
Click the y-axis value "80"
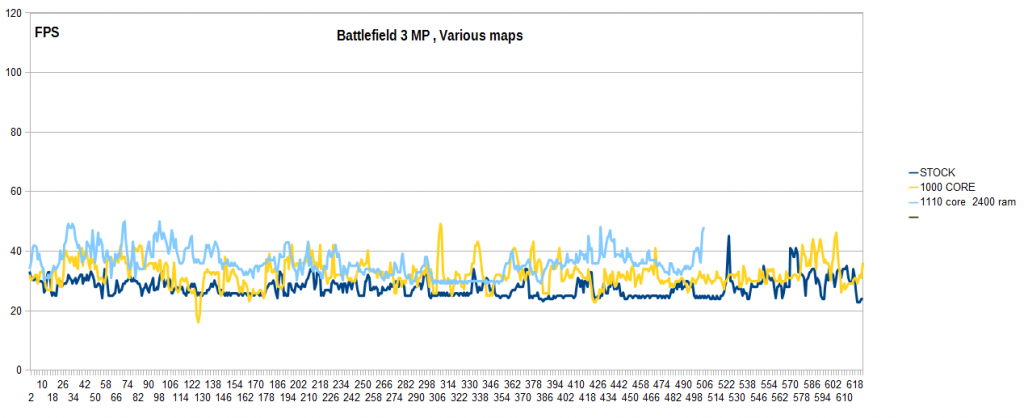point(14,133)
